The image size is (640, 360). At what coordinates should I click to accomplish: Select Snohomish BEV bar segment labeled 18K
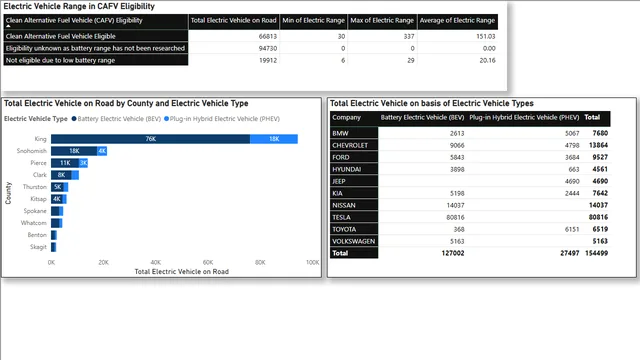coord(74,151)
